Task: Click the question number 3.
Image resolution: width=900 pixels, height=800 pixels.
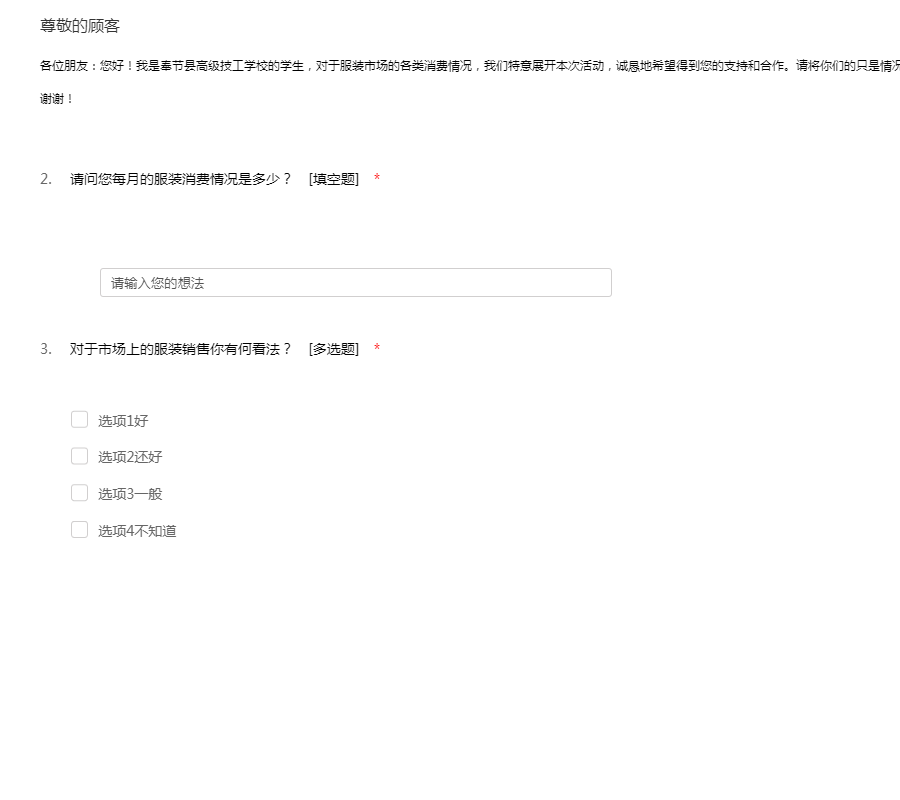Action: coord(45,349)
